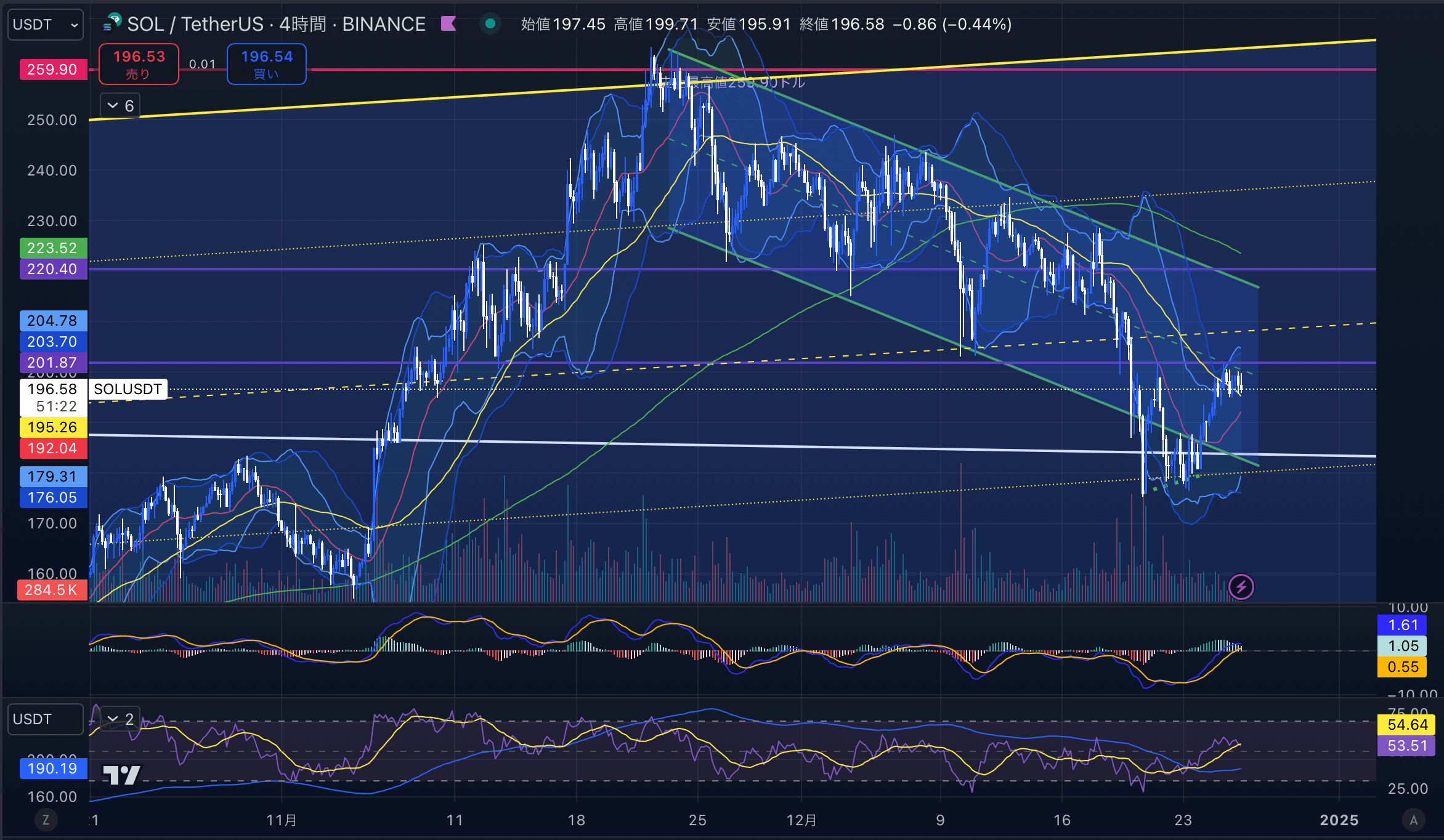1444x840 pixels.
Task: Click the 223.52 green price label
Action: (52, 248)
